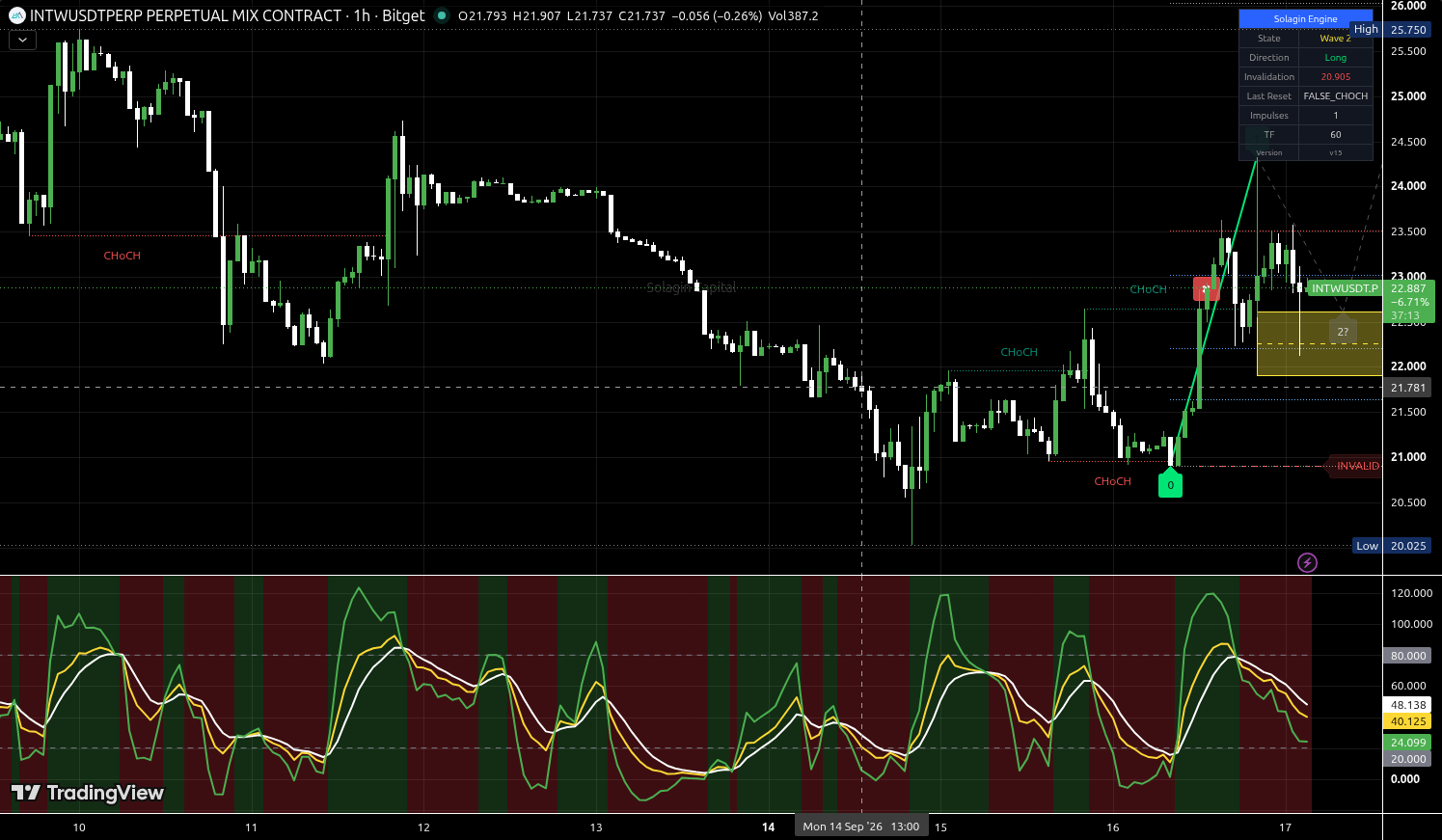Screen dimensions: 1442x840
Task: Collapse the legend with the chevron button
Action: (22, 41)
